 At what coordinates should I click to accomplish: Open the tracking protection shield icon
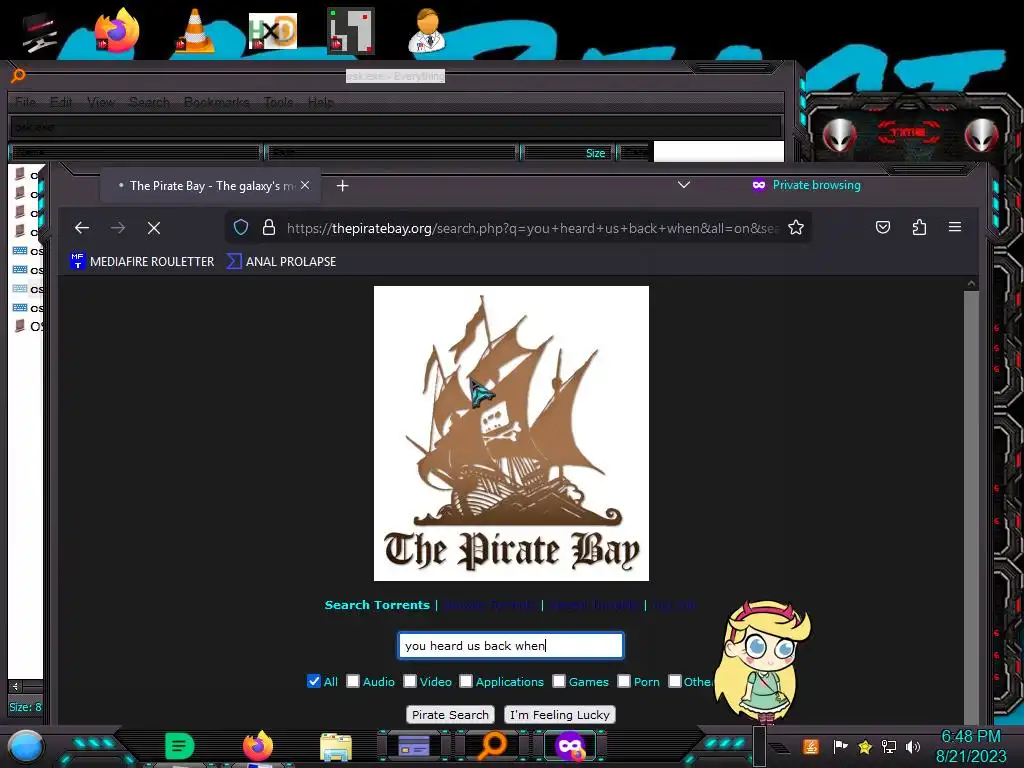click(241, 227)
